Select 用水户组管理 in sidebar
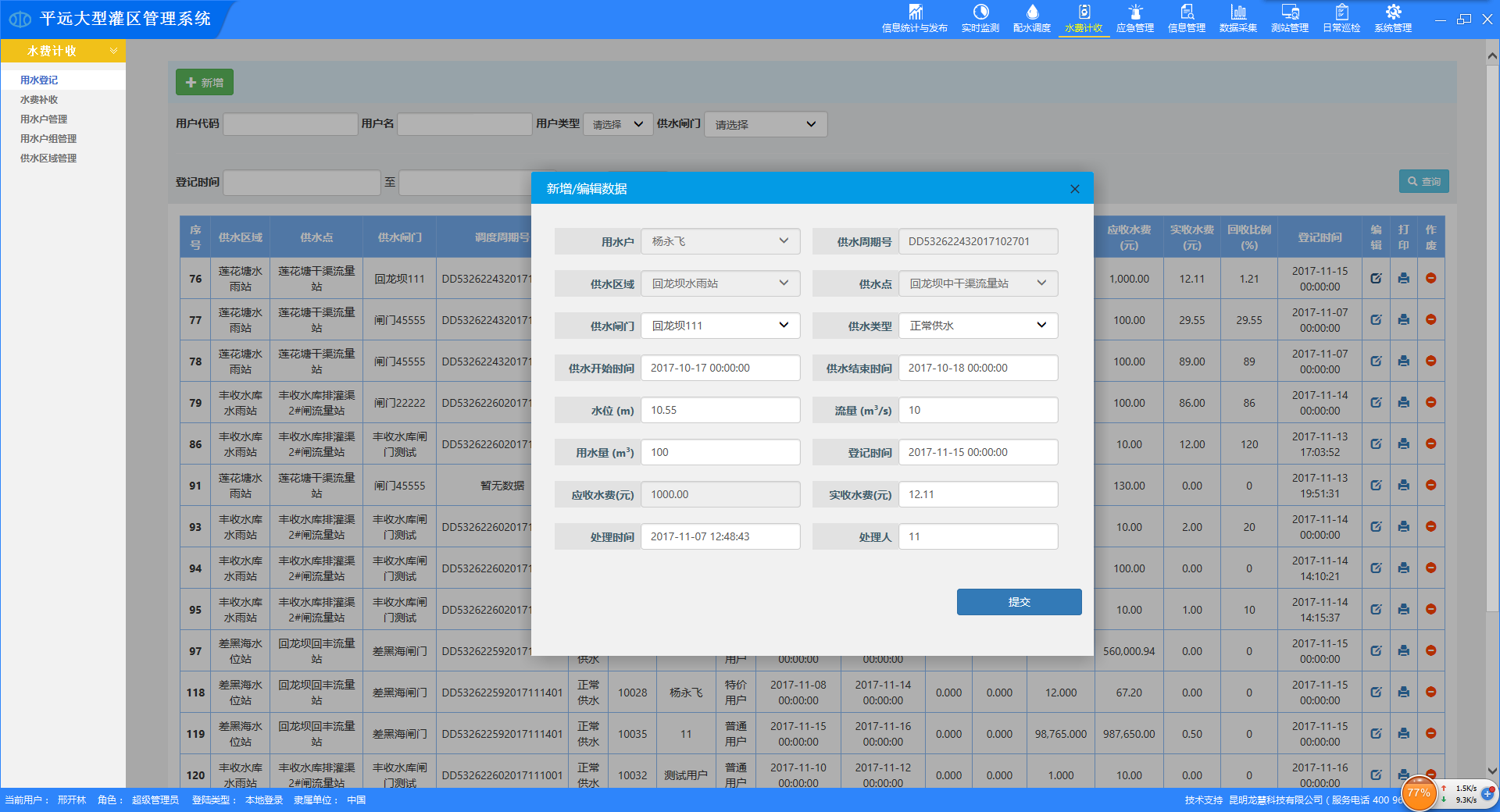Viewport: 1500px width, 812px height. 48,138
